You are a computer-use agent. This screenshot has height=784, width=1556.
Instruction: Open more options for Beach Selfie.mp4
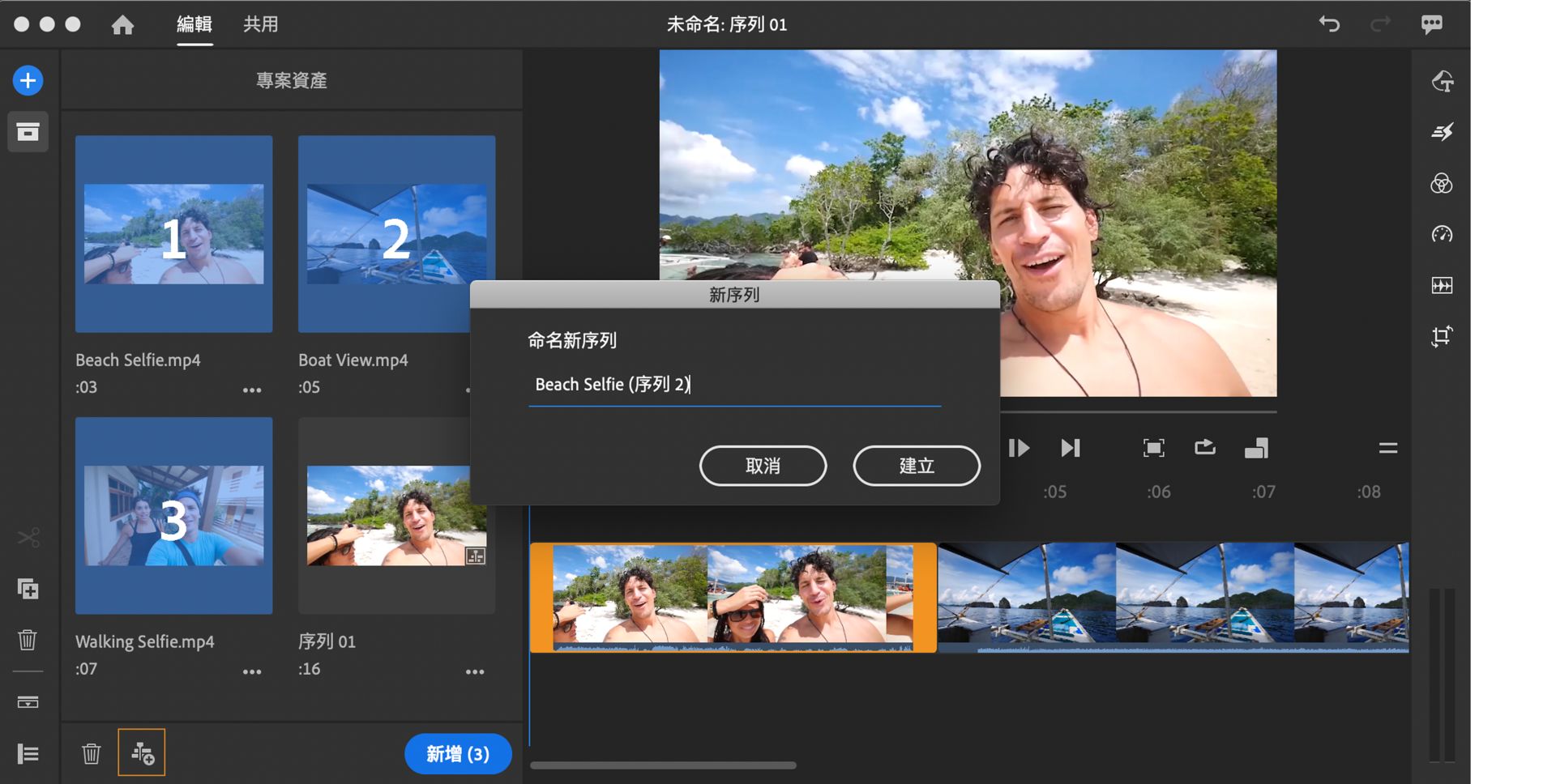coord(252,390)
